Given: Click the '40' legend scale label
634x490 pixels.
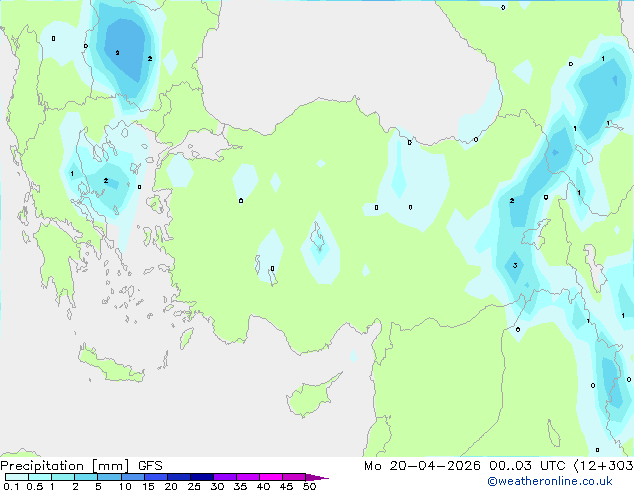Looking at the screenshot, I should [x=263, y=486].
